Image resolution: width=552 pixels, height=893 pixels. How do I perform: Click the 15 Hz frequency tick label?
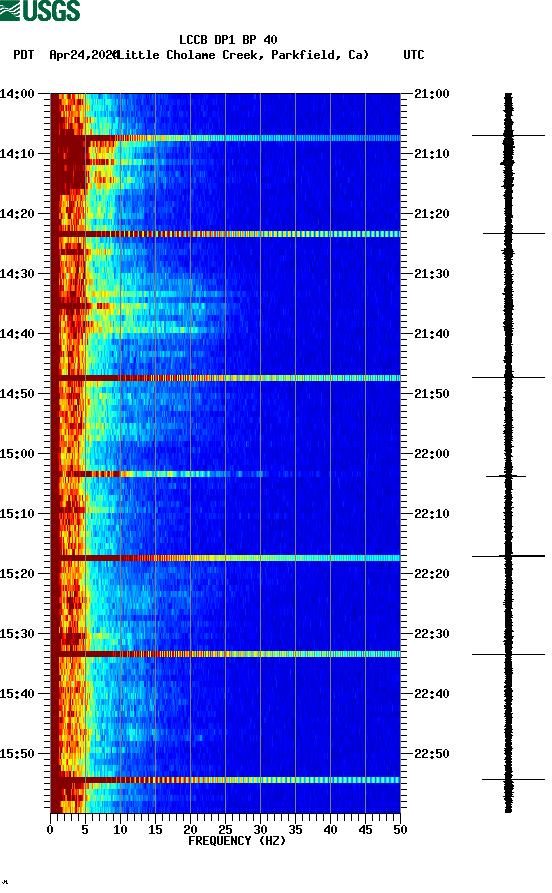point(155,830)
